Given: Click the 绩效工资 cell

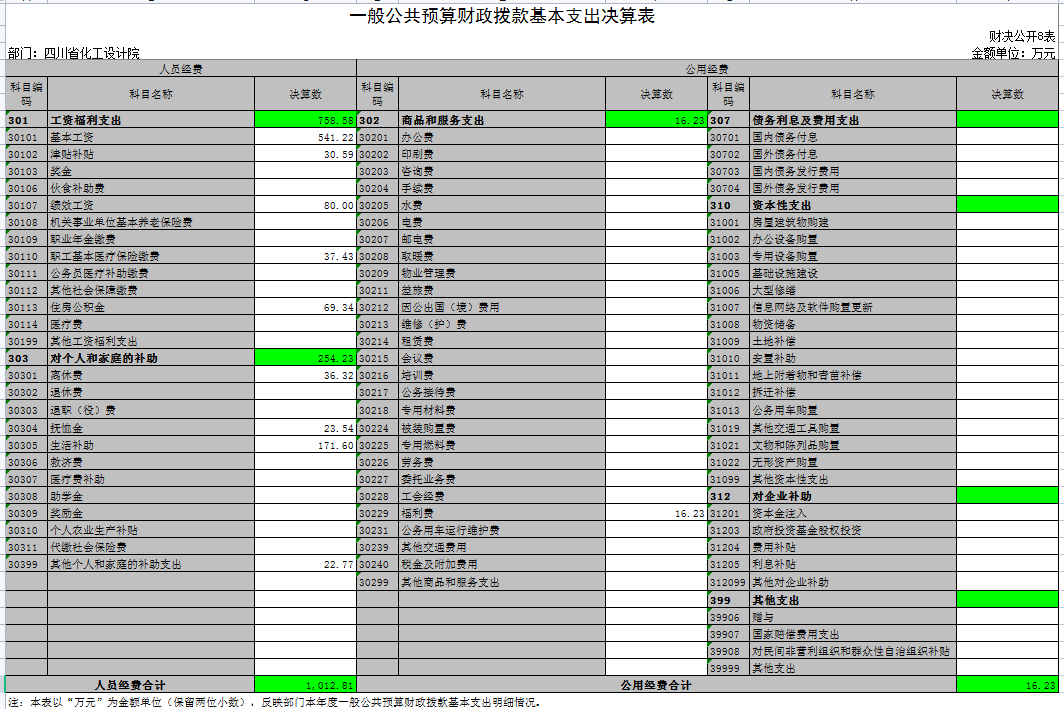Looking at the screenshot, I should [151, 205].
